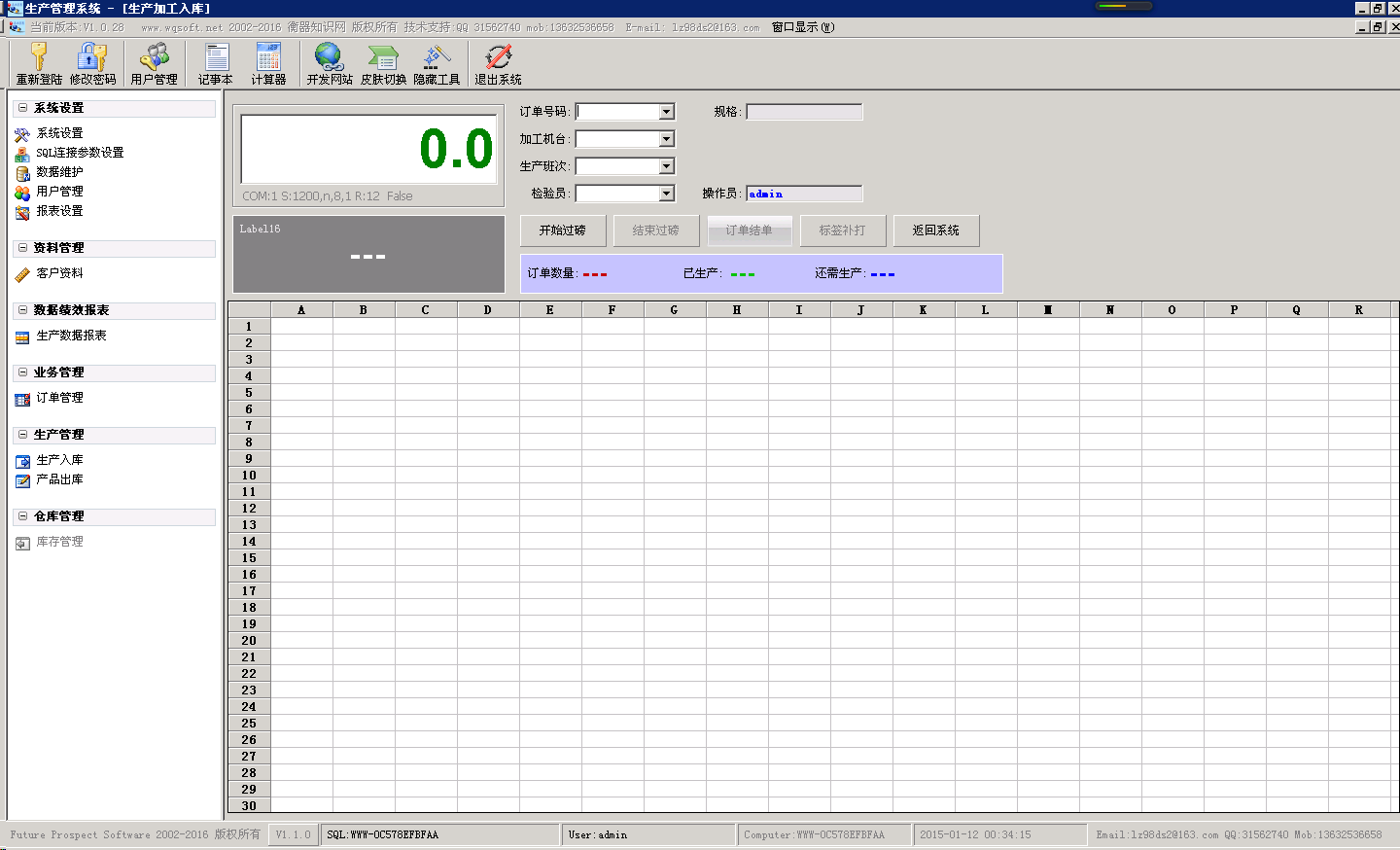Open the 修改密码 lock icon
The height and width of the screenshot is (850, 1400).
92,64
